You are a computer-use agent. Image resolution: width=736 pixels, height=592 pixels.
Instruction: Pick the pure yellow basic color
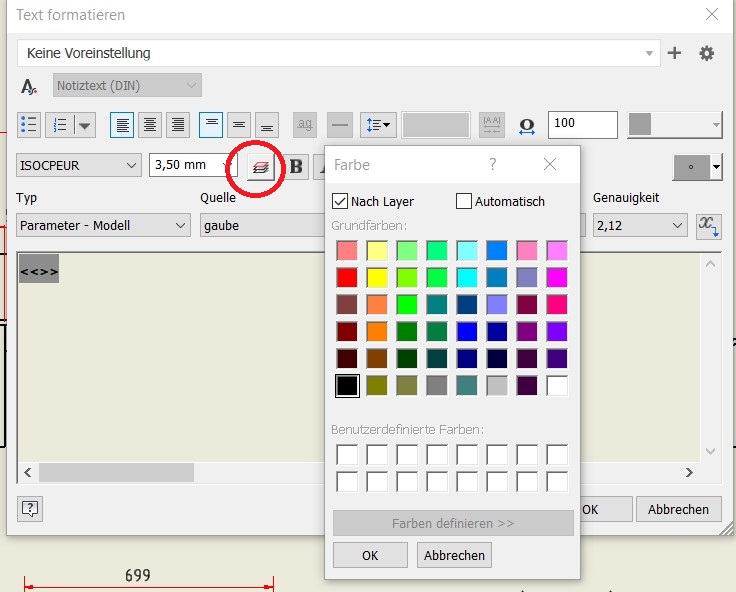coord(377,277)
